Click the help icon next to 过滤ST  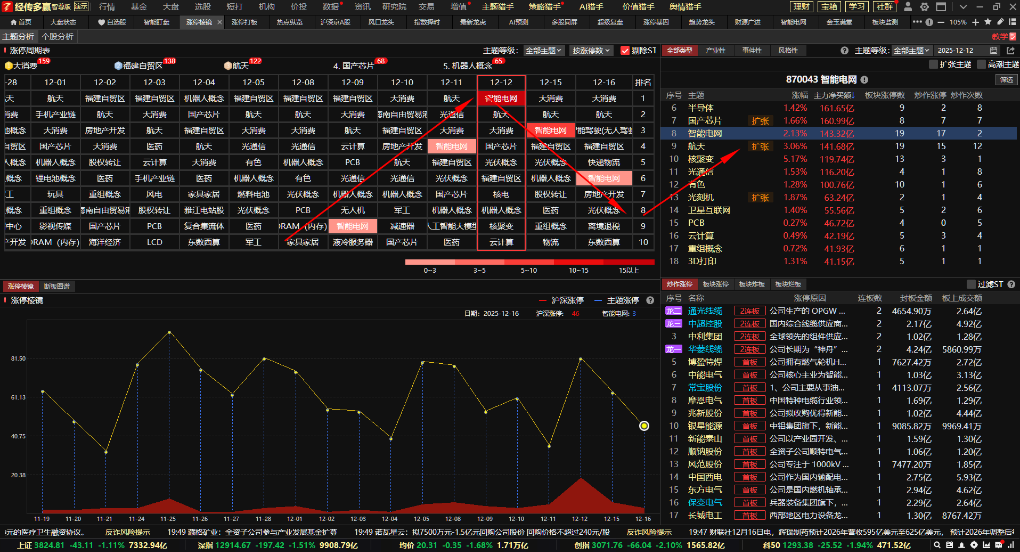[x=1009, y=285]
